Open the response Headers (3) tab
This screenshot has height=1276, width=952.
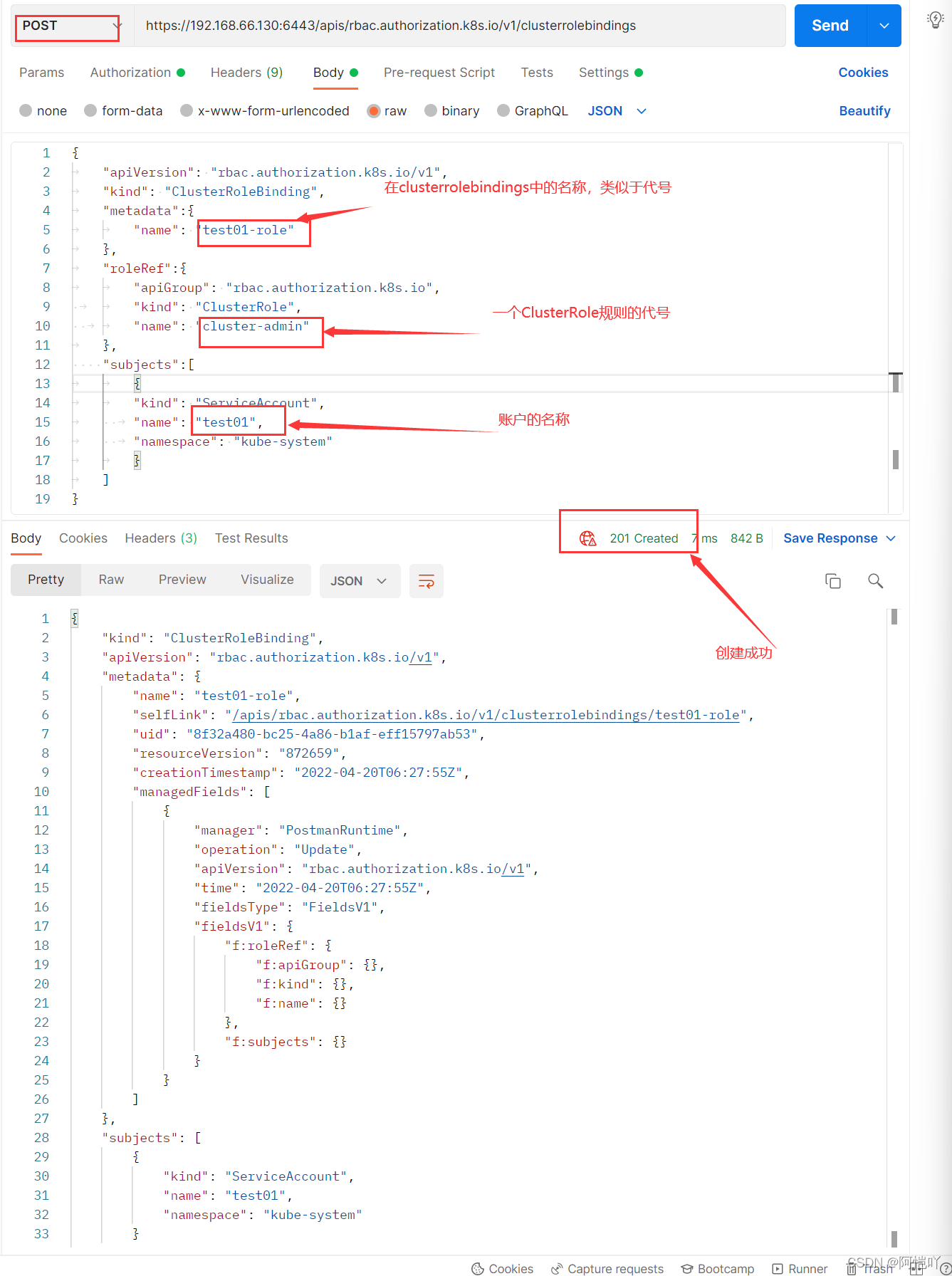[161, 538]
